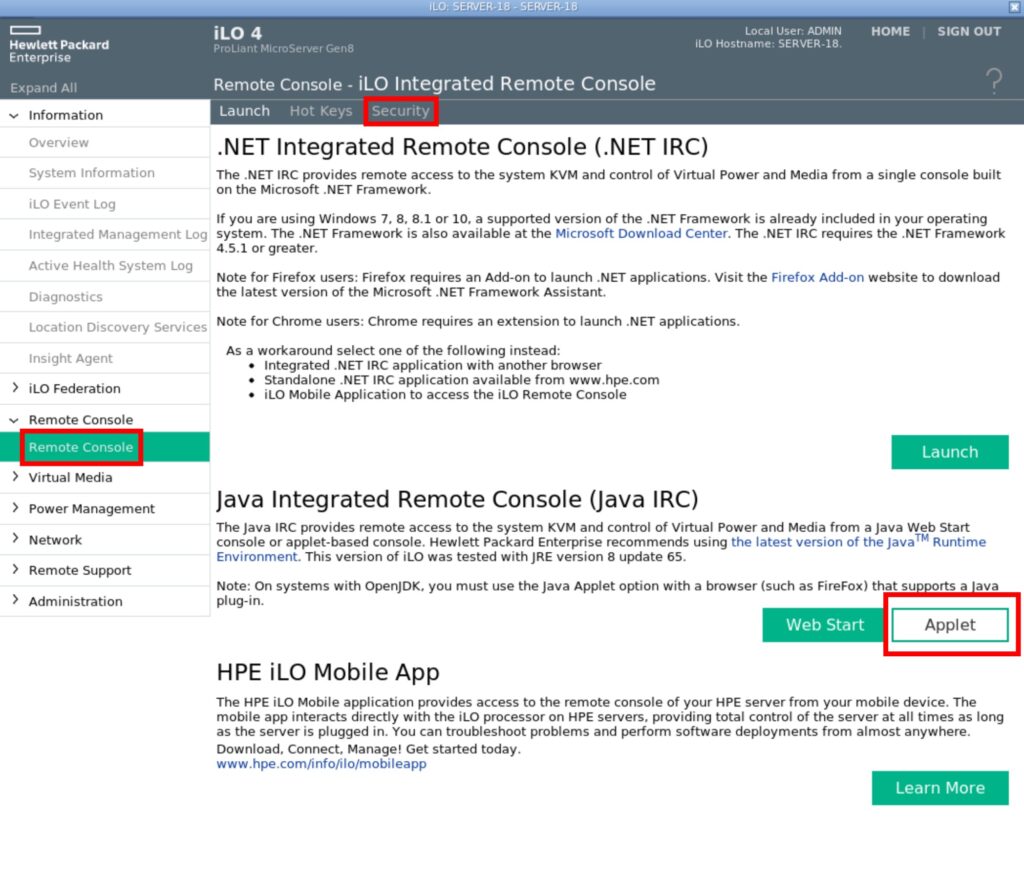
Task: Open www.hpe.com/info/ilo/mobileapp link
Action: [x=321, y=763]
